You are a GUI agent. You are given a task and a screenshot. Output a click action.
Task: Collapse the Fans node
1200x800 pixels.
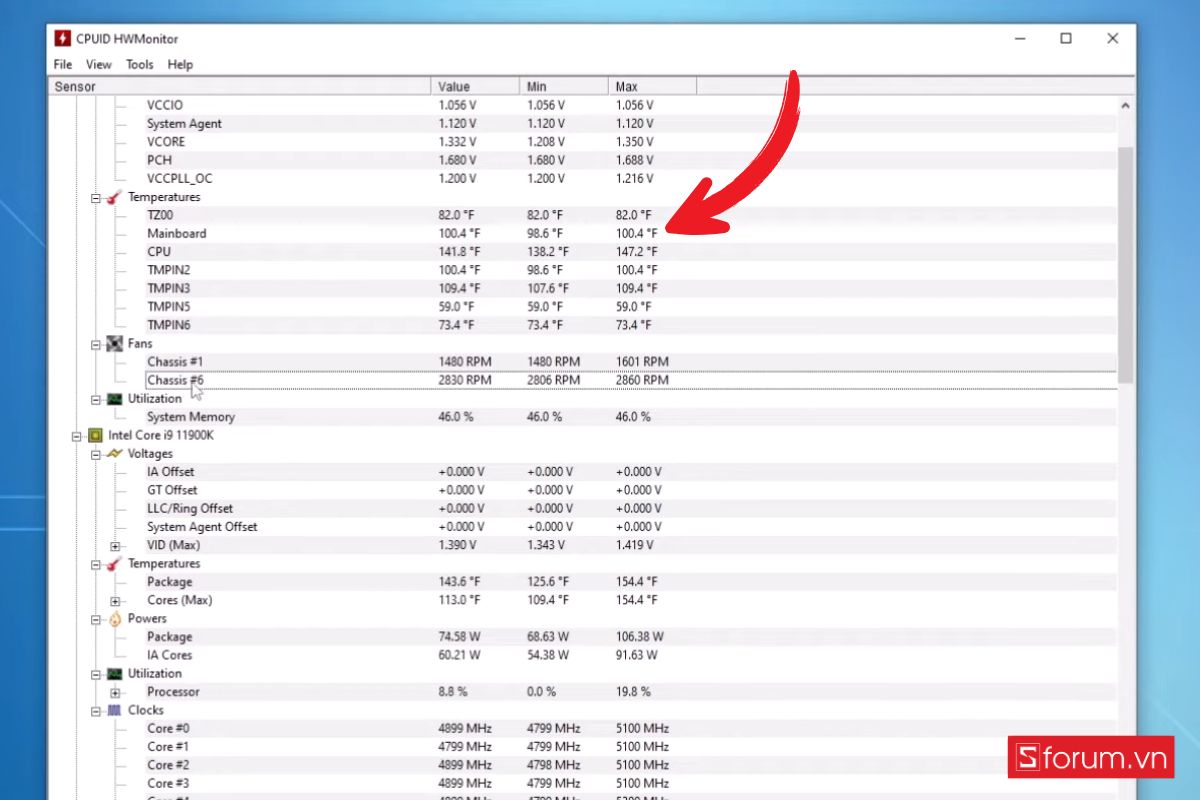[x=97, y=345]
